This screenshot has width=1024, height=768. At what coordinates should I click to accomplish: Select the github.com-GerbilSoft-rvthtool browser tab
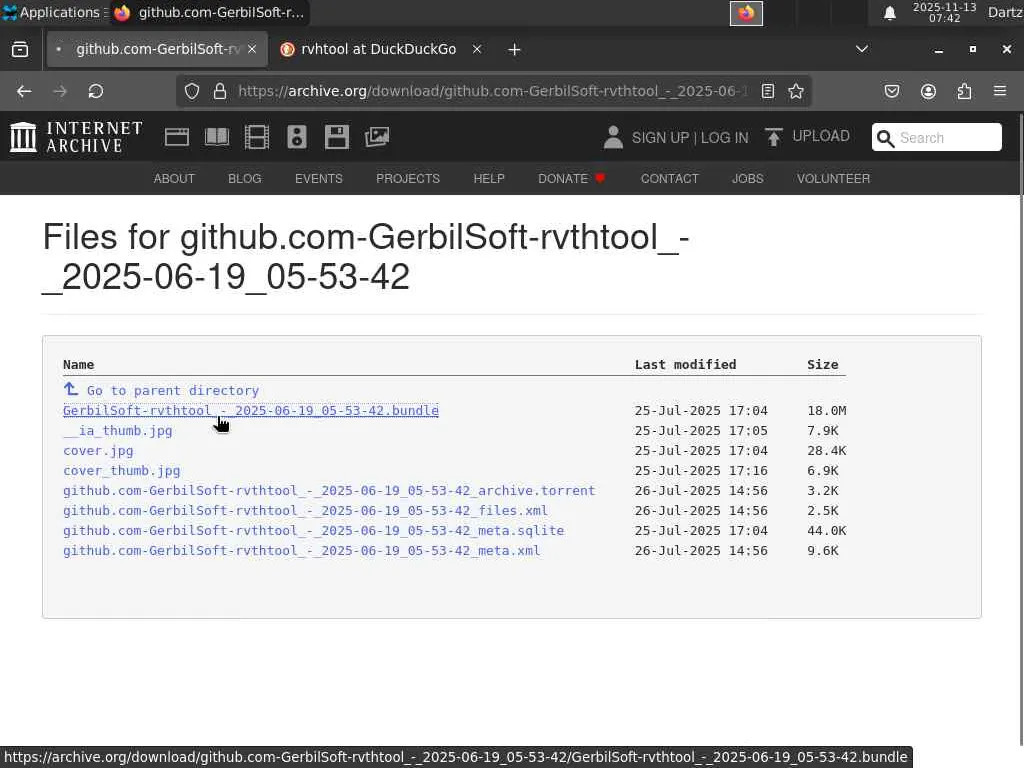(x=157, y=50)
